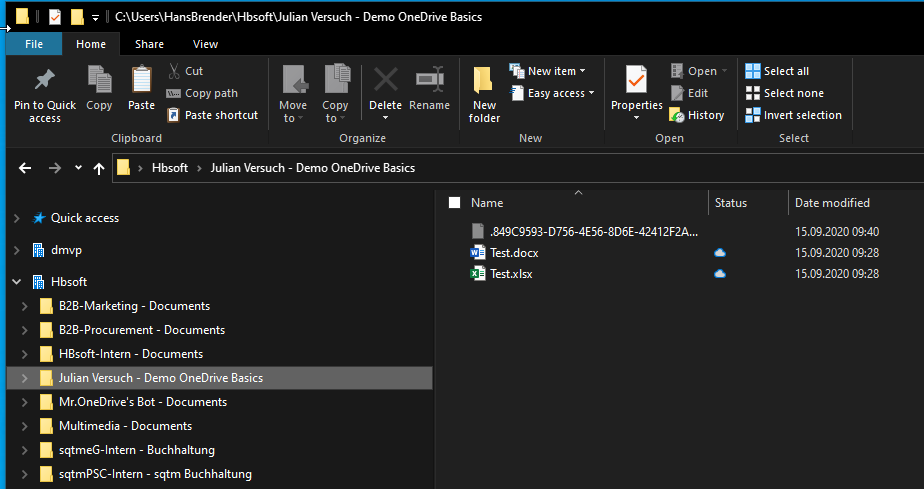Switch to the Share ribbon tab
Screen dimensions: 924x489
(150, 44)
